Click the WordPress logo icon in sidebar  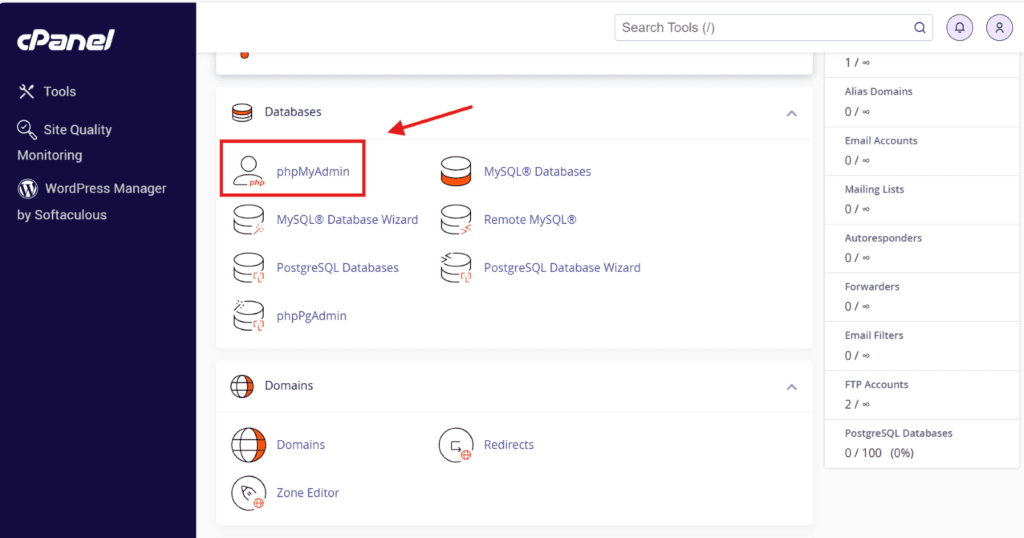[27, 189]
